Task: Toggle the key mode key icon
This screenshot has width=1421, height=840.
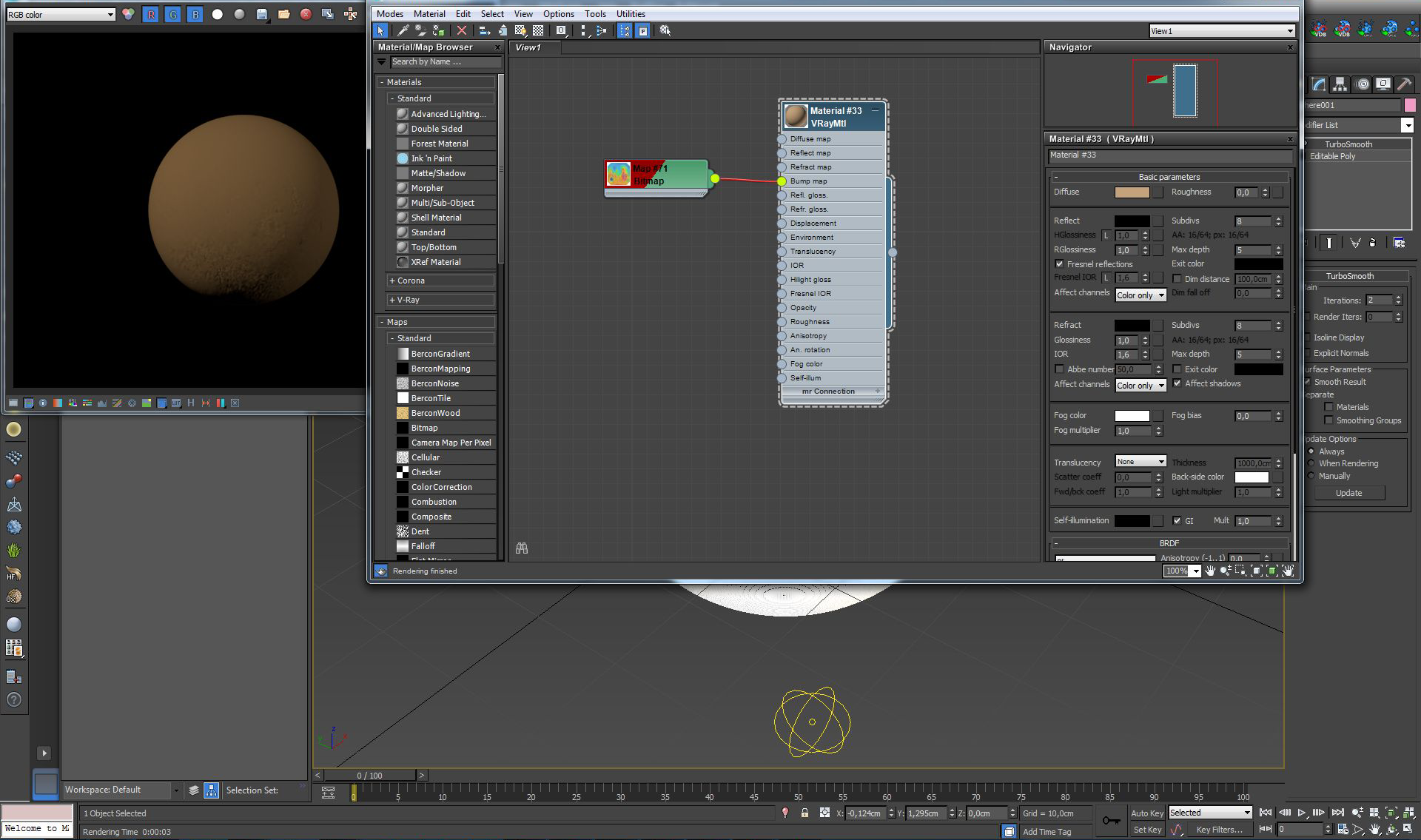Action: 1111,820
